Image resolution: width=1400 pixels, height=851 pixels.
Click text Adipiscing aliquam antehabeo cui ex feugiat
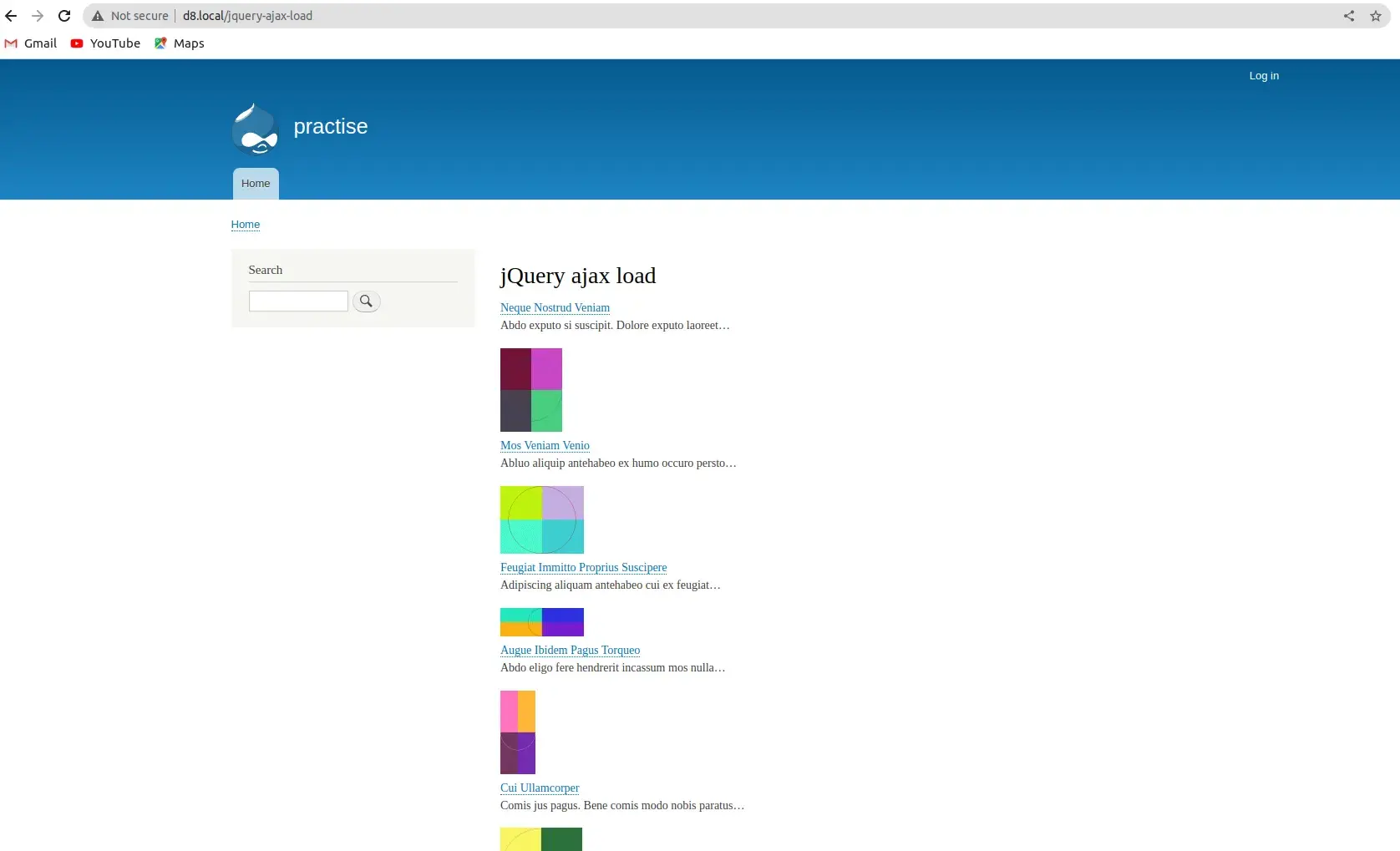coord(610,585)
